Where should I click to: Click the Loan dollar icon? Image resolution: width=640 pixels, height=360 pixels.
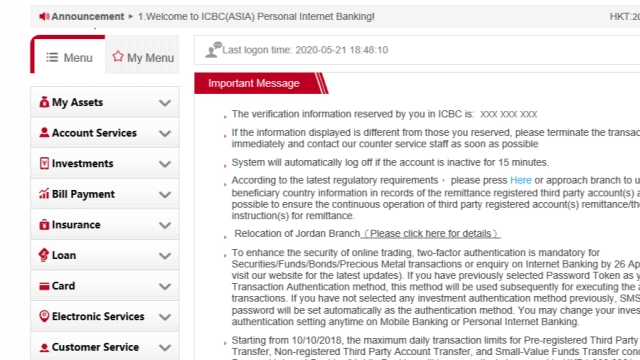coord(44,255)
